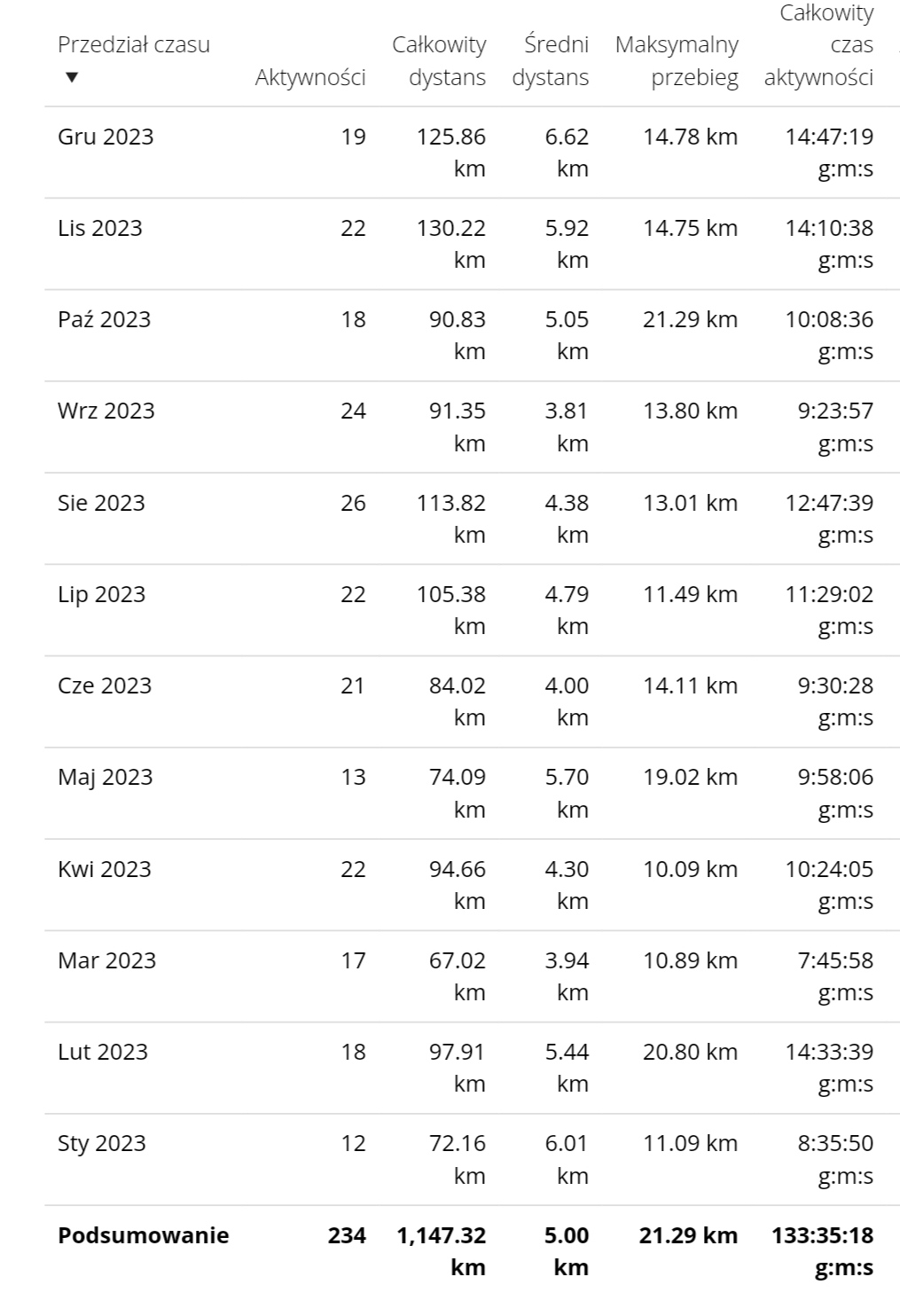The height and width of the screenshot is (1316, 900).
Task: Click the Cze 2023 row label
Action: coord(105,685)
